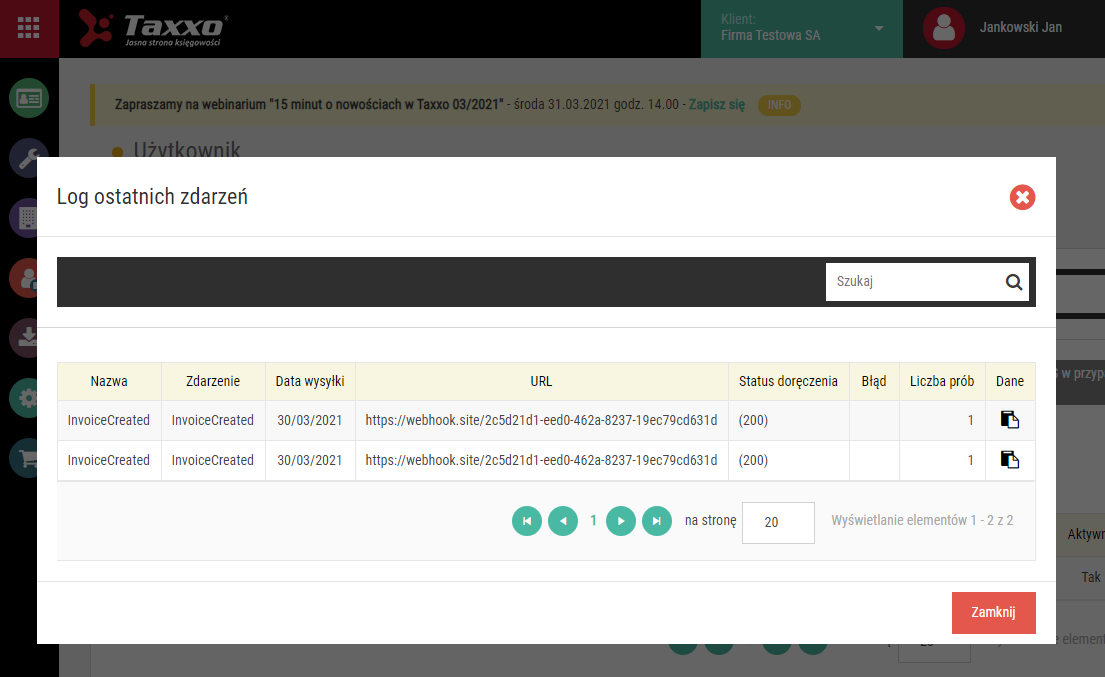Open the apps grid menu icon

(28, 27)
